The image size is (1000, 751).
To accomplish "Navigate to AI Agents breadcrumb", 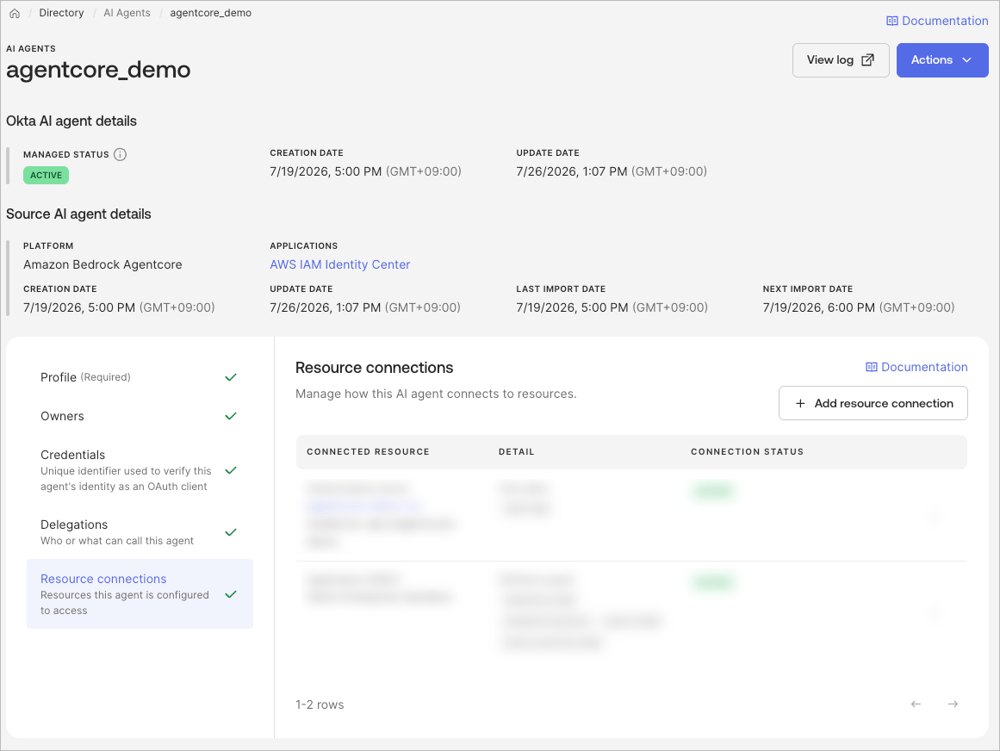I will pos(127,13).
